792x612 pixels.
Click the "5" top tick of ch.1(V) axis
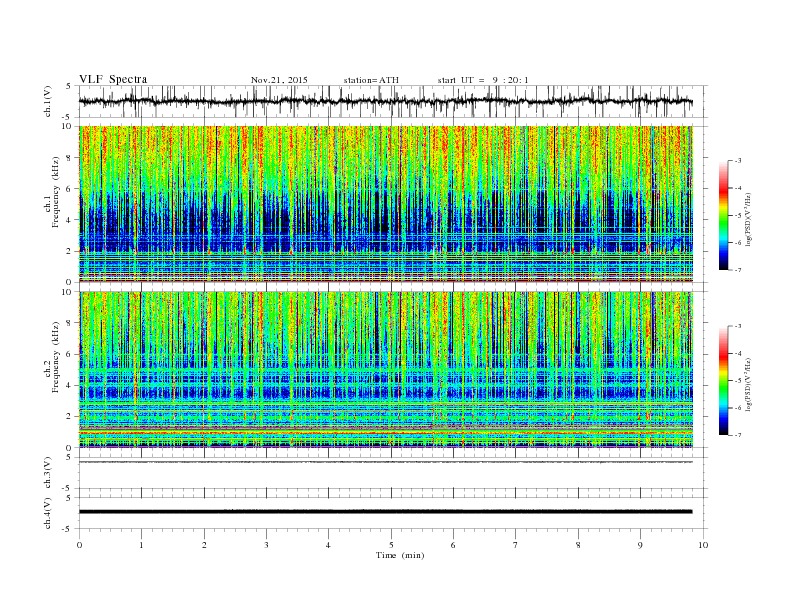pyautogui.click(x=69, y=86)
